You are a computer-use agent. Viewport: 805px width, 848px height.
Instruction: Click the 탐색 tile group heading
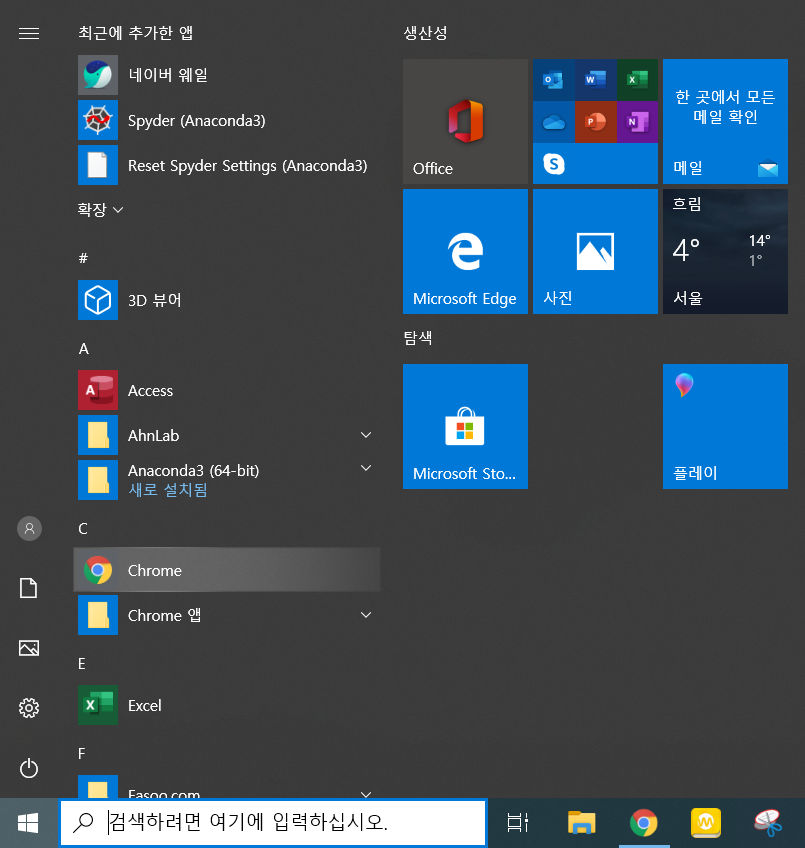pyautogui.click(x=418, y=338)
